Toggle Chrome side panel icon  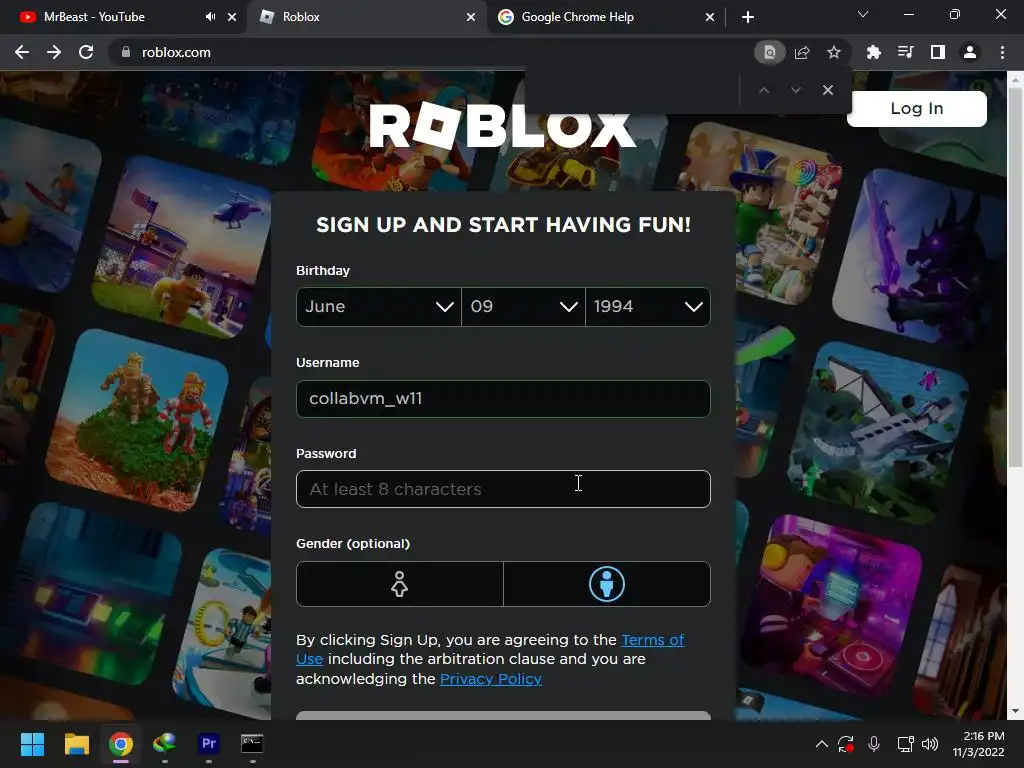coord(937,52)
